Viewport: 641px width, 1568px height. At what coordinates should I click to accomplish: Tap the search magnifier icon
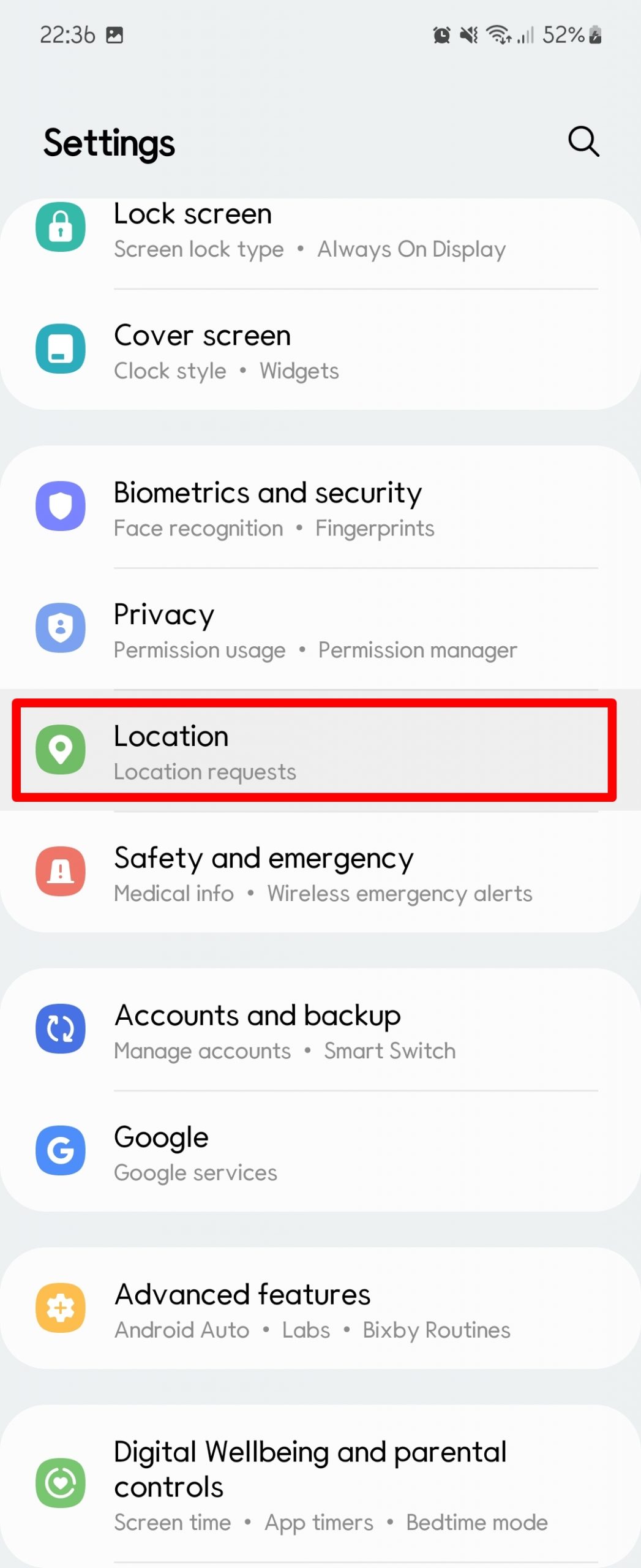pos(583,142)
